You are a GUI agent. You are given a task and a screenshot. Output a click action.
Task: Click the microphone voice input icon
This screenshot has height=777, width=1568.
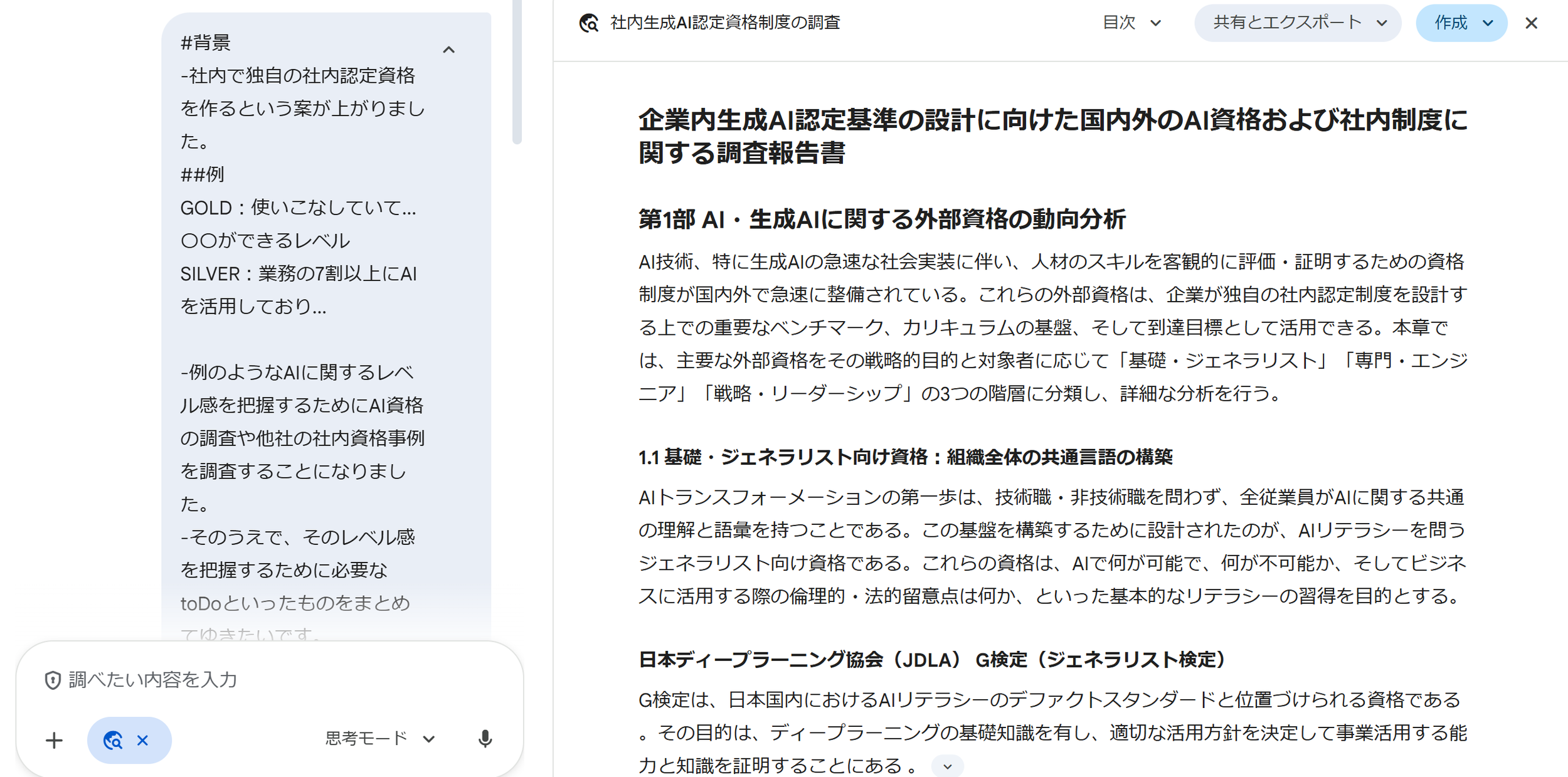(484, 739)
